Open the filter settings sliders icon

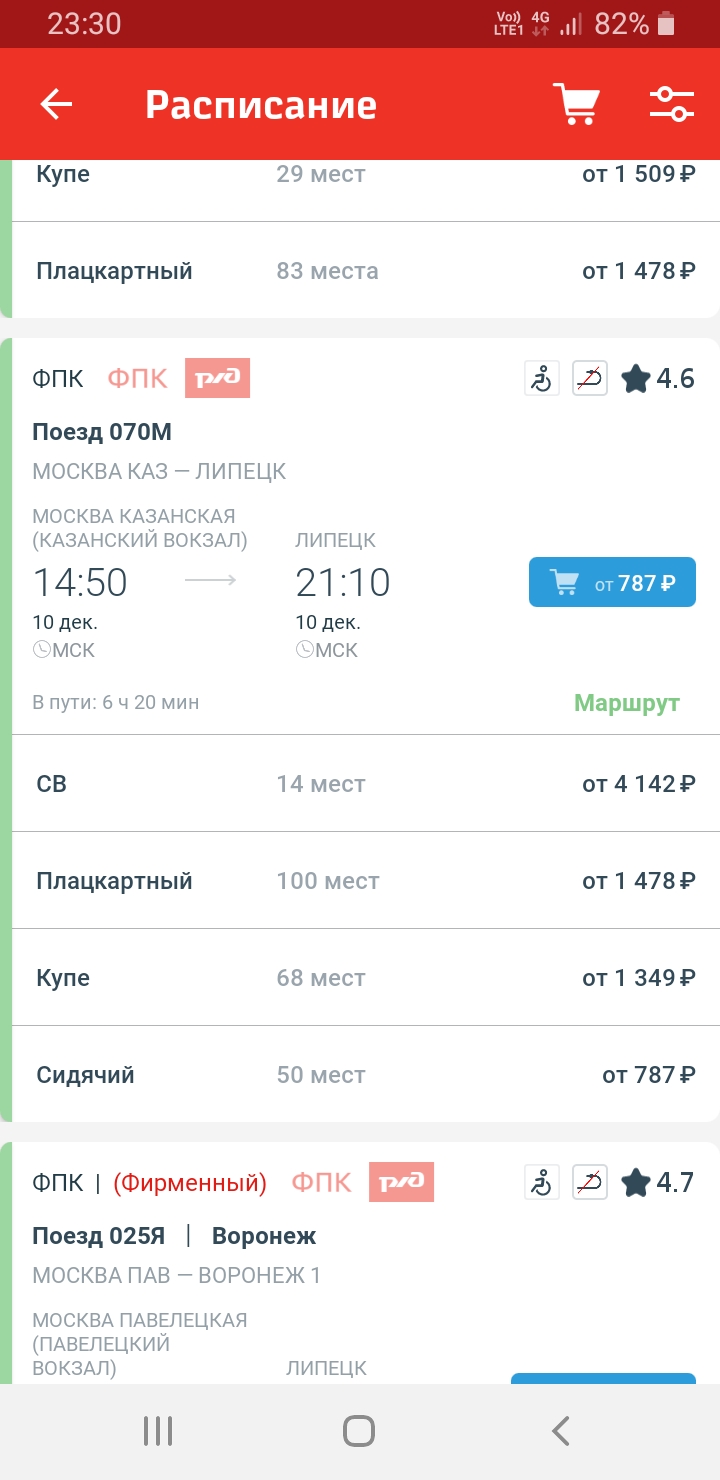click(672, 104)
